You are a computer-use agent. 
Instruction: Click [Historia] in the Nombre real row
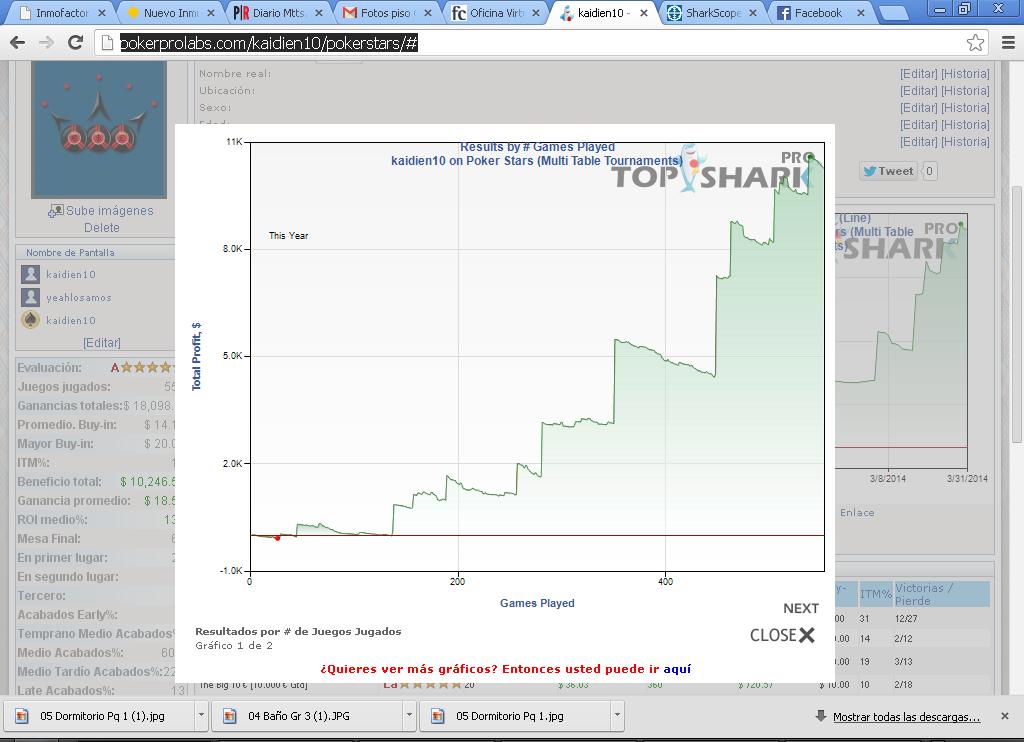[x=965, y=74]
